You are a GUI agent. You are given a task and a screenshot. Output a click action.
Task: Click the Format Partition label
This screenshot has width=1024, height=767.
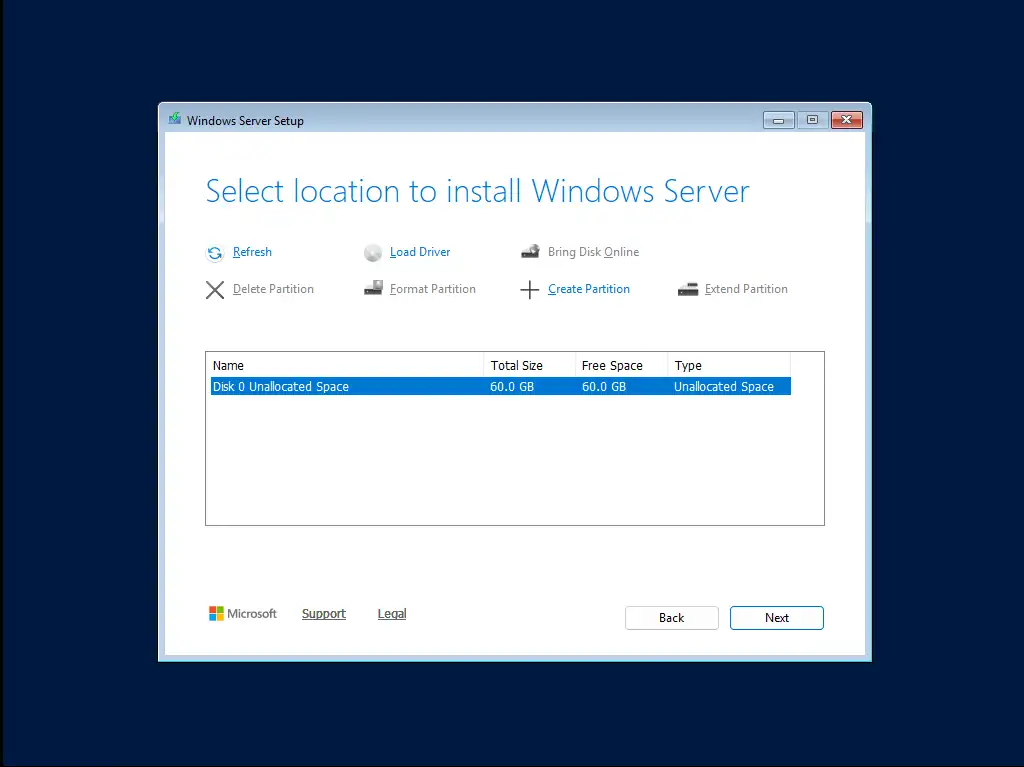[432, 289]
